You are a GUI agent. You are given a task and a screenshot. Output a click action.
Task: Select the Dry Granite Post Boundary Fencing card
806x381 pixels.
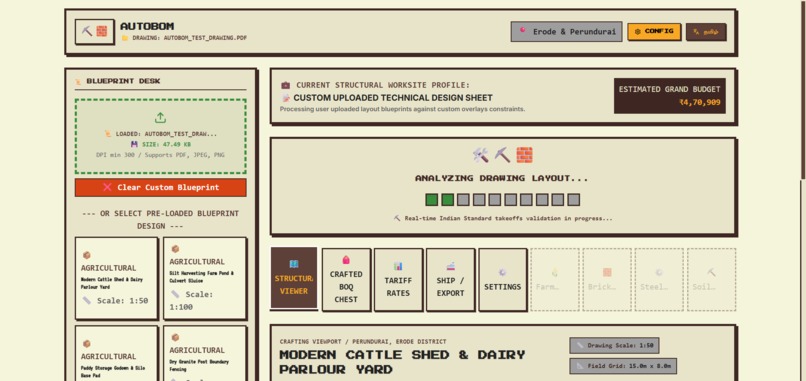(205, 354)
